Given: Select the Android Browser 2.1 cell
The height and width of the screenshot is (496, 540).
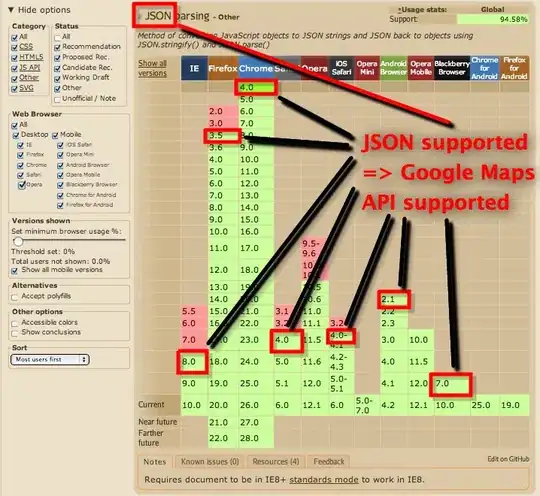Looking at the screenshot, I should tap(394, 299).
